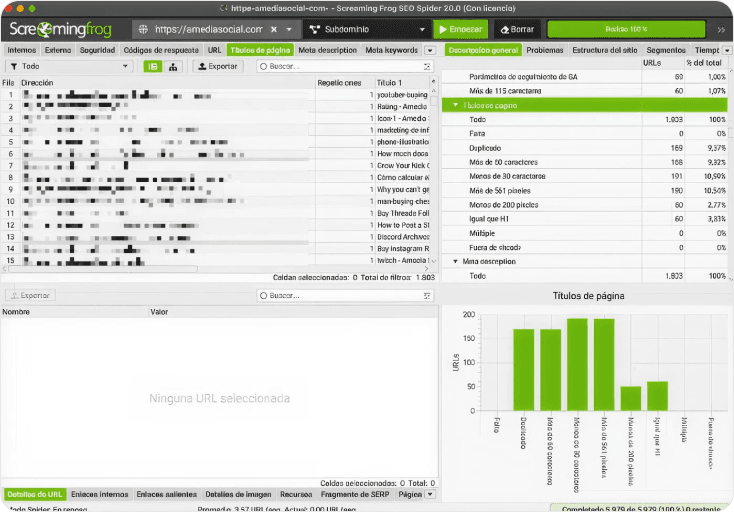Click the globe icon in URL bar
This screenshot has height=512, width=734.
tap(143, 29)
